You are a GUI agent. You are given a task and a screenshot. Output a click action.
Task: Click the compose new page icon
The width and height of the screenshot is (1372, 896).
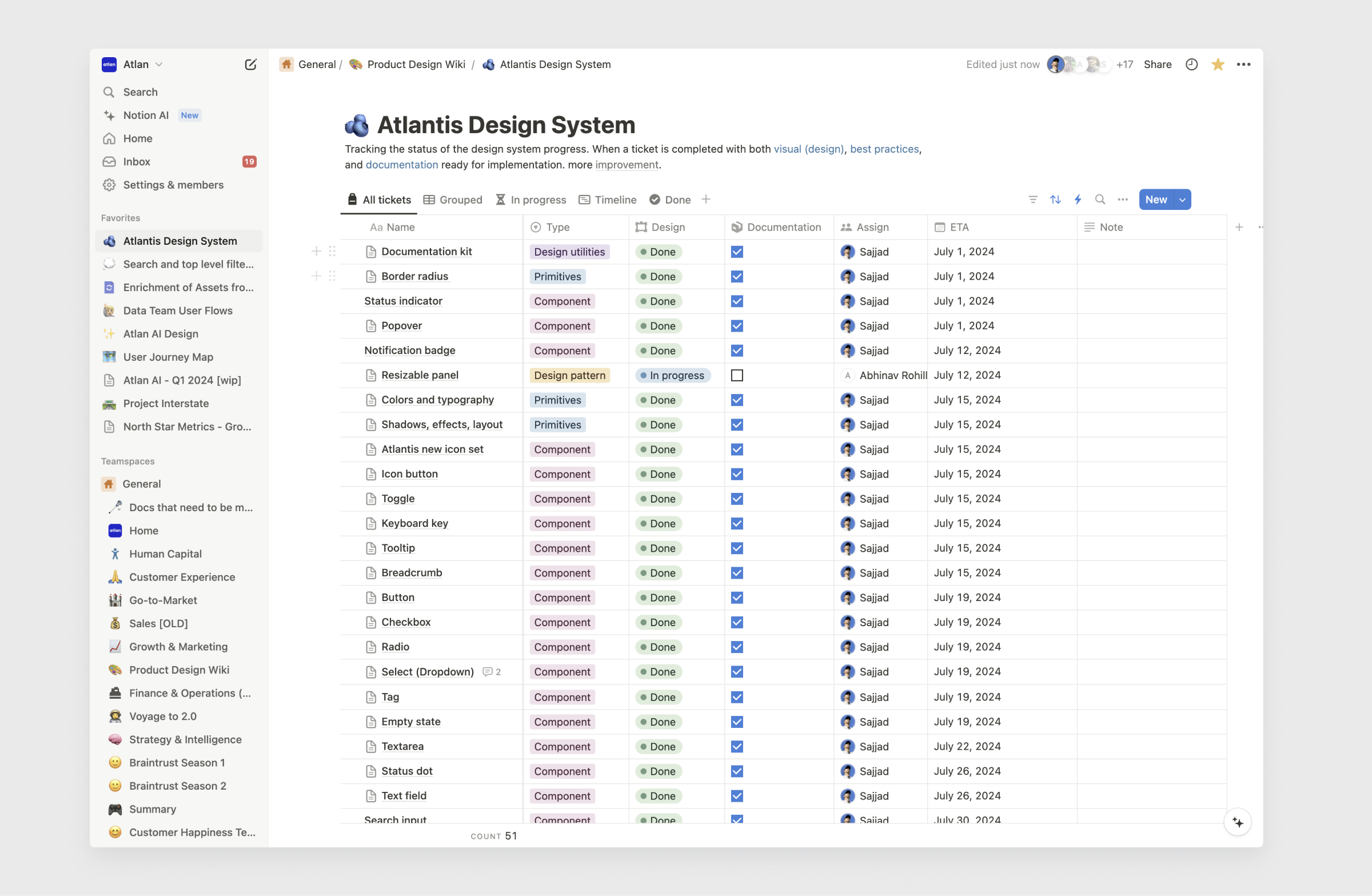(250, 64)
